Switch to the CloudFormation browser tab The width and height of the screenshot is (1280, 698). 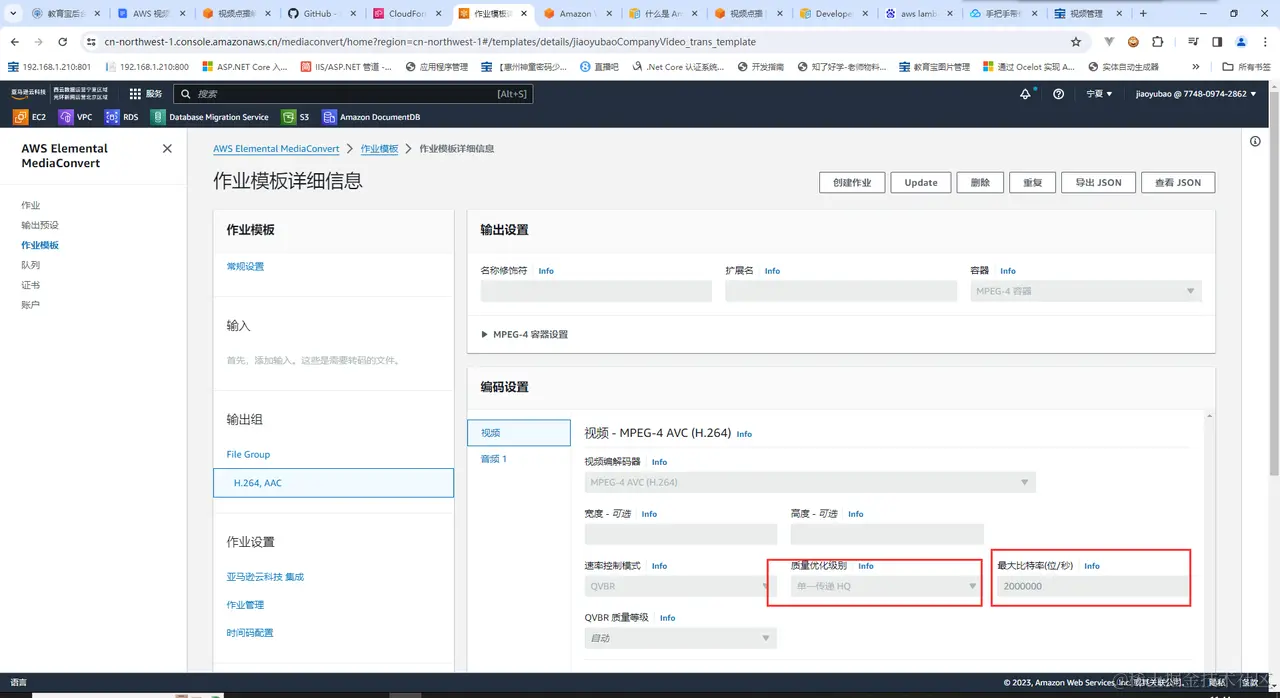tap(407, 14)
